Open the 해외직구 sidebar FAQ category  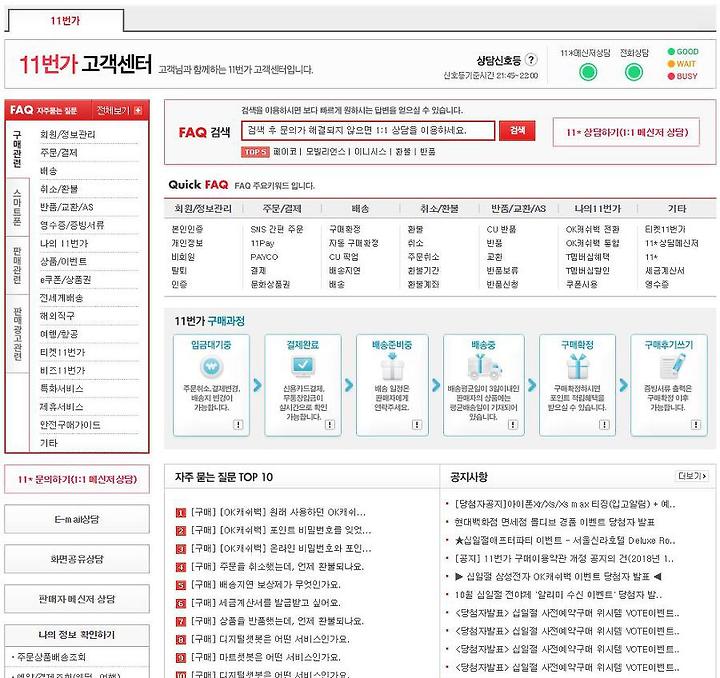click(57, 316)
